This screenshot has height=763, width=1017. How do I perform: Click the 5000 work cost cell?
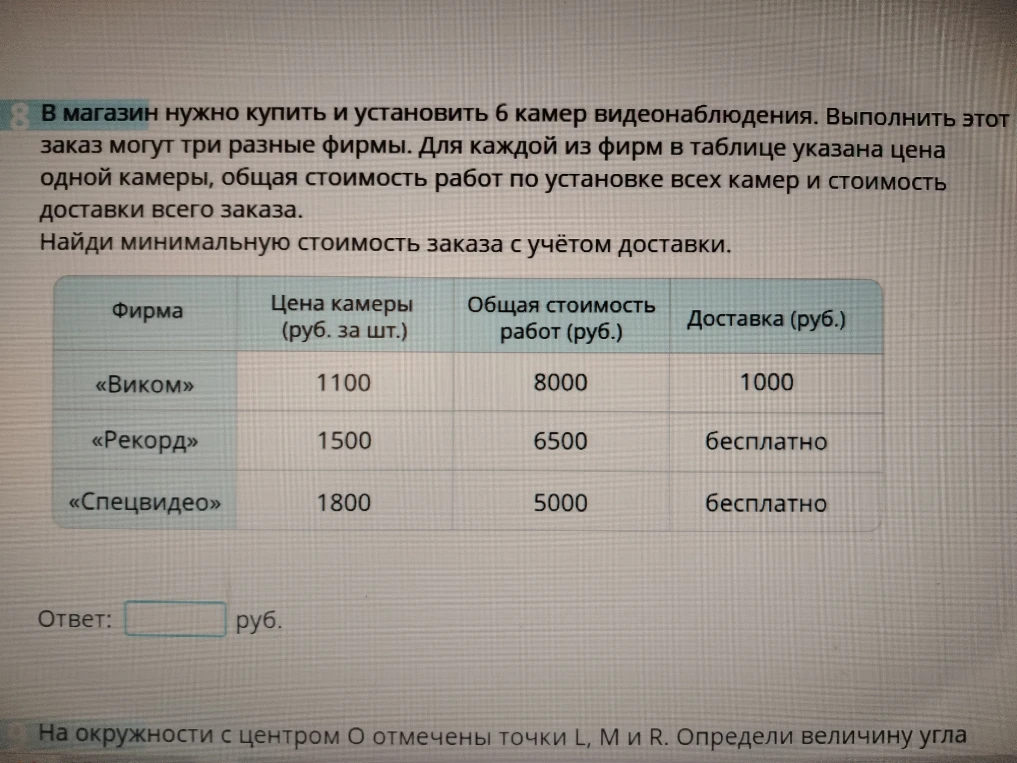click(561, 502)
